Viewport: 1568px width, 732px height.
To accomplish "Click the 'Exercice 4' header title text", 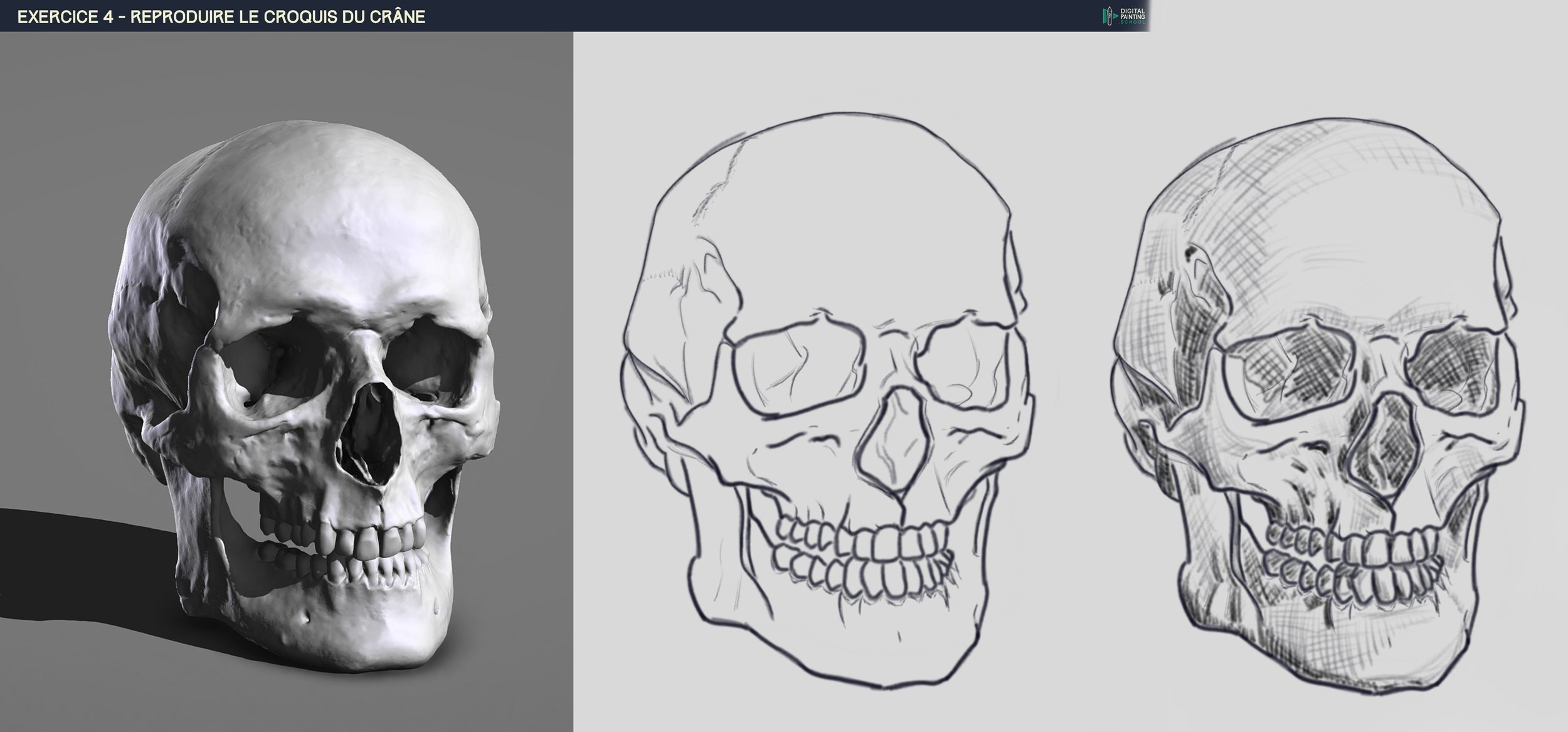I will 221,17.
